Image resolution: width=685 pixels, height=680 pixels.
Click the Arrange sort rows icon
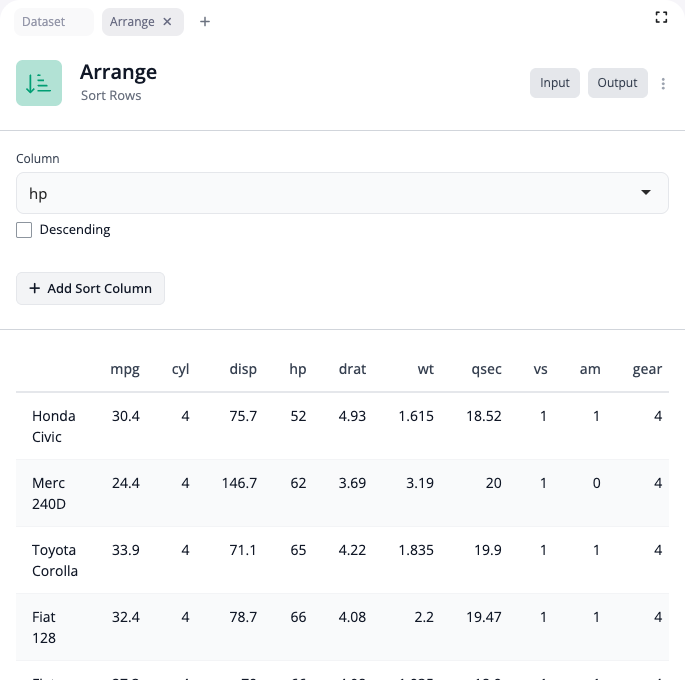coord(39,83)
